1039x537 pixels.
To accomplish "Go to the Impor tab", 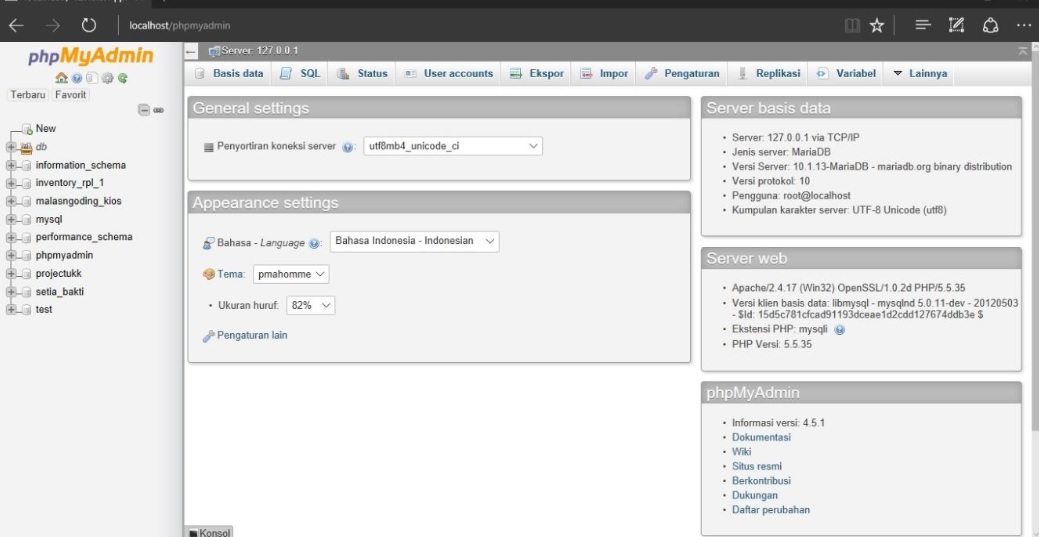I will (604, 74).
